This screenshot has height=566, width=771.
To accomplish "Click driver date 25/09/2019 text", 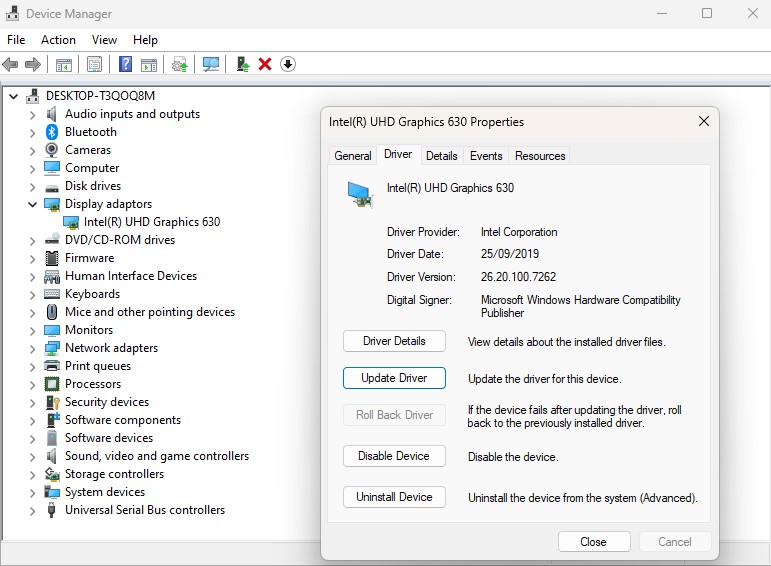I will 510,254.
